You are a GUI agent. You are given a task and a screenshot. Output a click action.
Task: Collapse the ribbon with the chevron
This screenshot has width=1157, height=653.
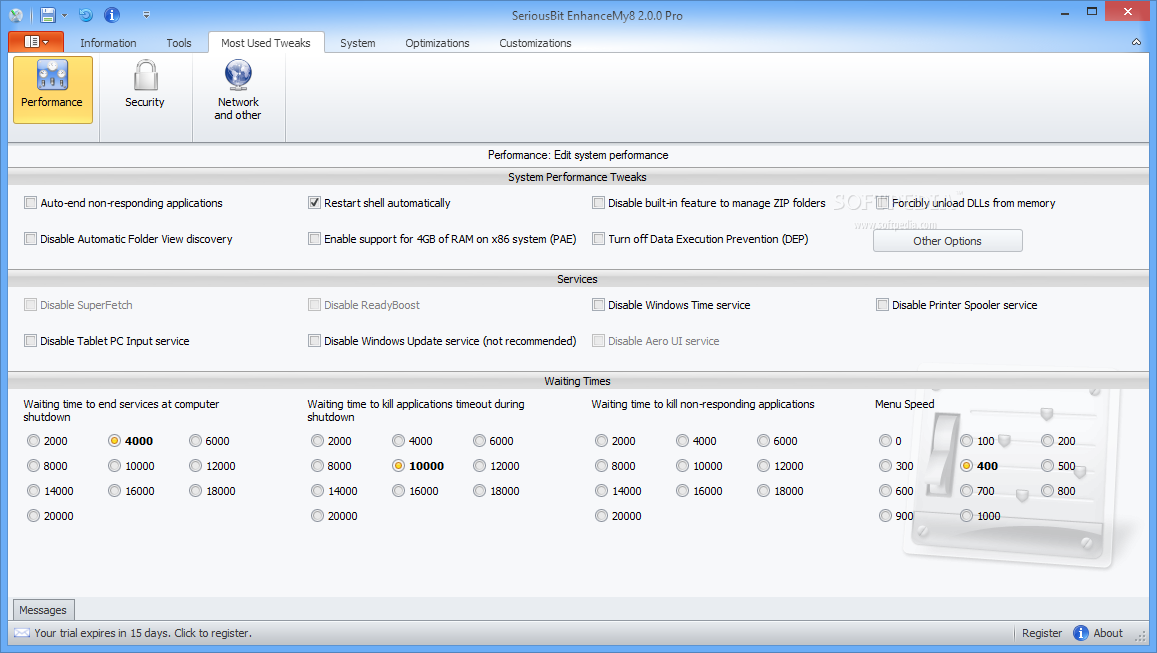[1136, 43]
